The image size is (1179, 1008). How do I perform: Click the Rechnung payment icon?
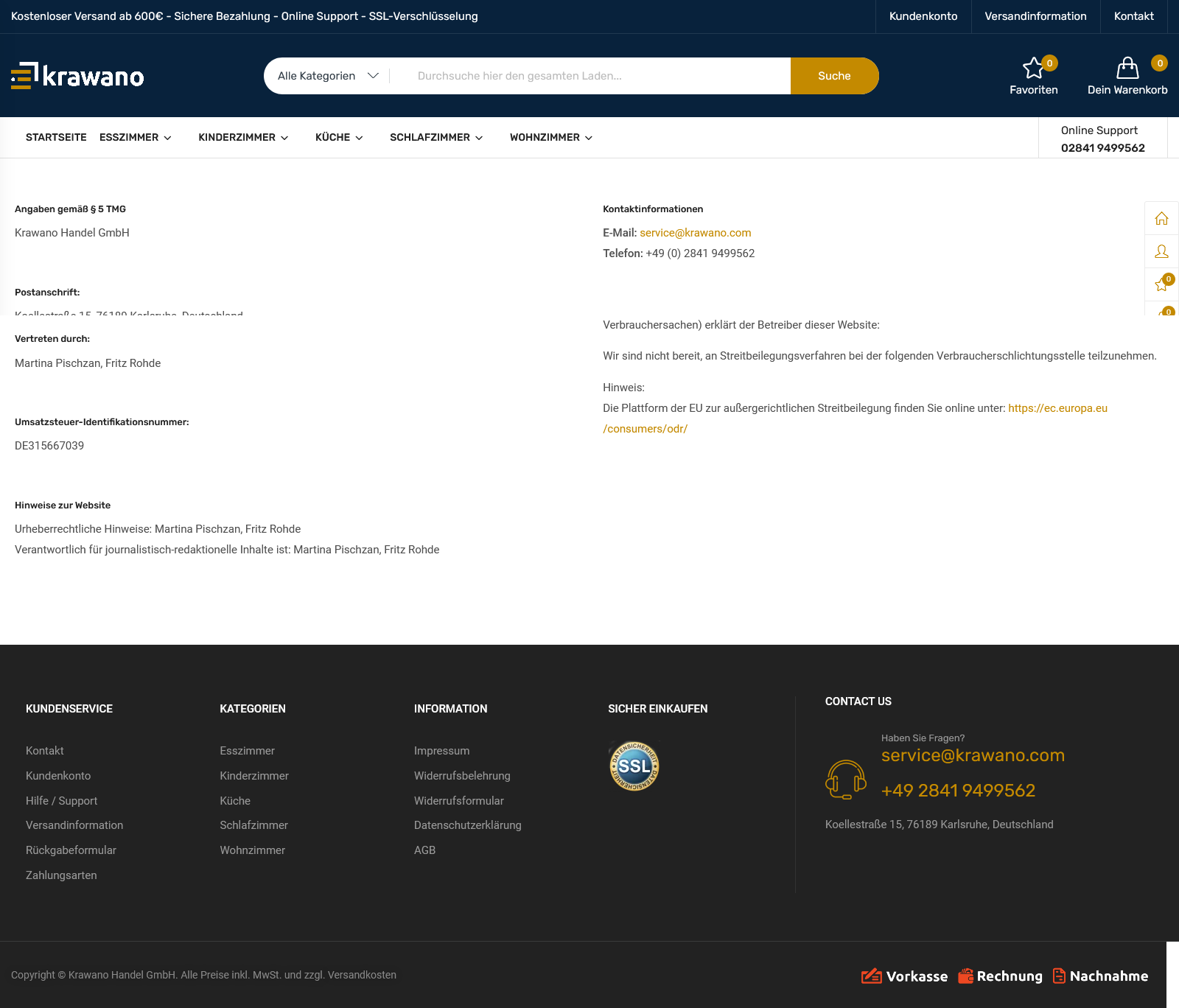(x=1000, y=976)
